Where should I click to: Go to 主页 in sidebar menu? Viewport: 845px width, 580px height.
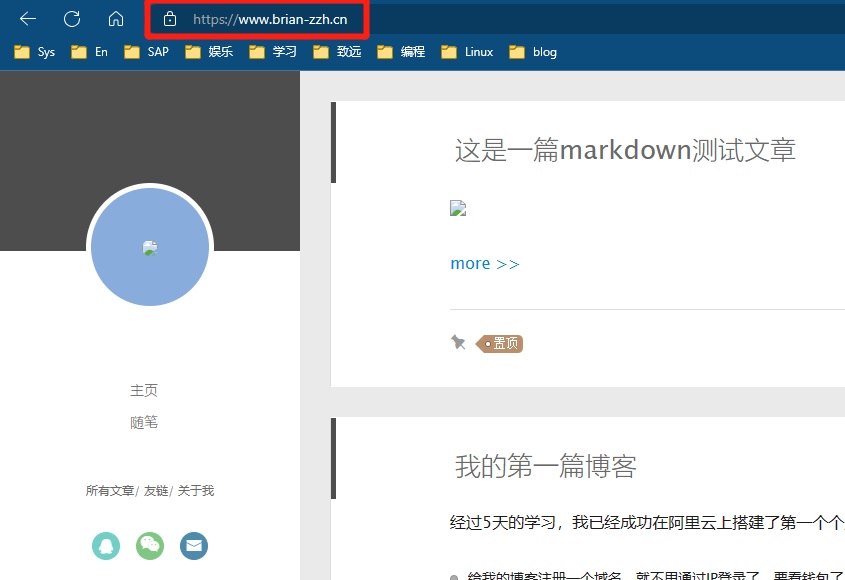point(144,390)
